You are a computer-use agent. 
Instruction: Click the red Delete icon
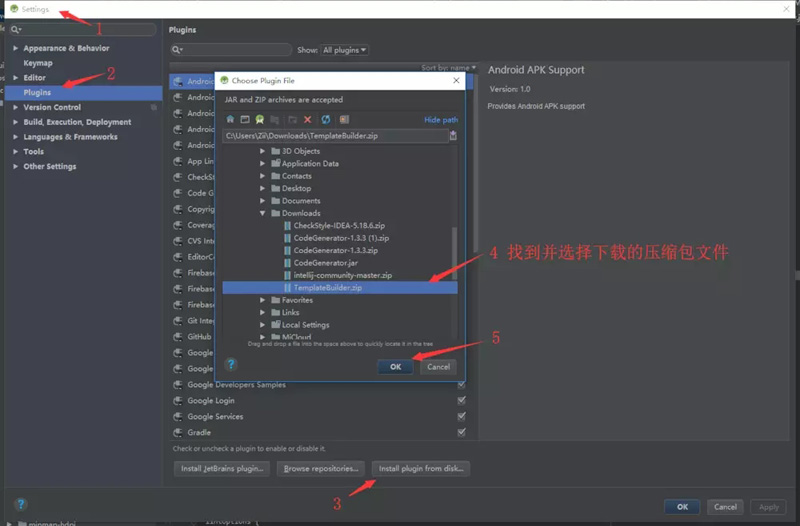[308, 119]
